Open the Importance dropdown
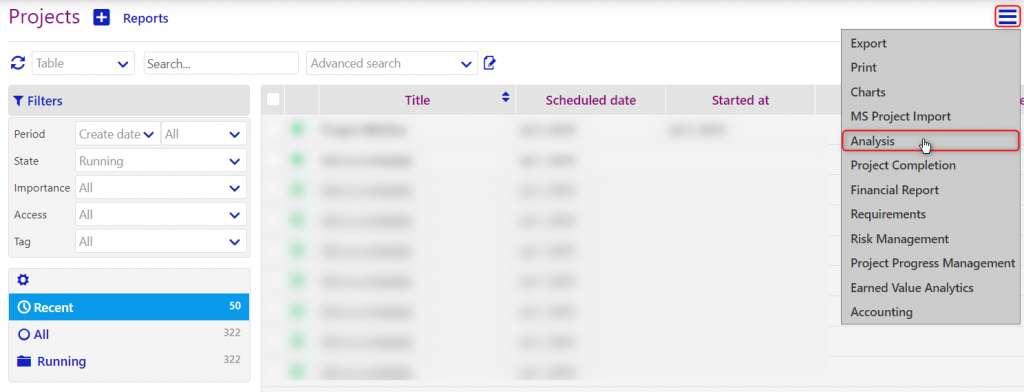Screen dimensions: 1024x392 (161, 188)
